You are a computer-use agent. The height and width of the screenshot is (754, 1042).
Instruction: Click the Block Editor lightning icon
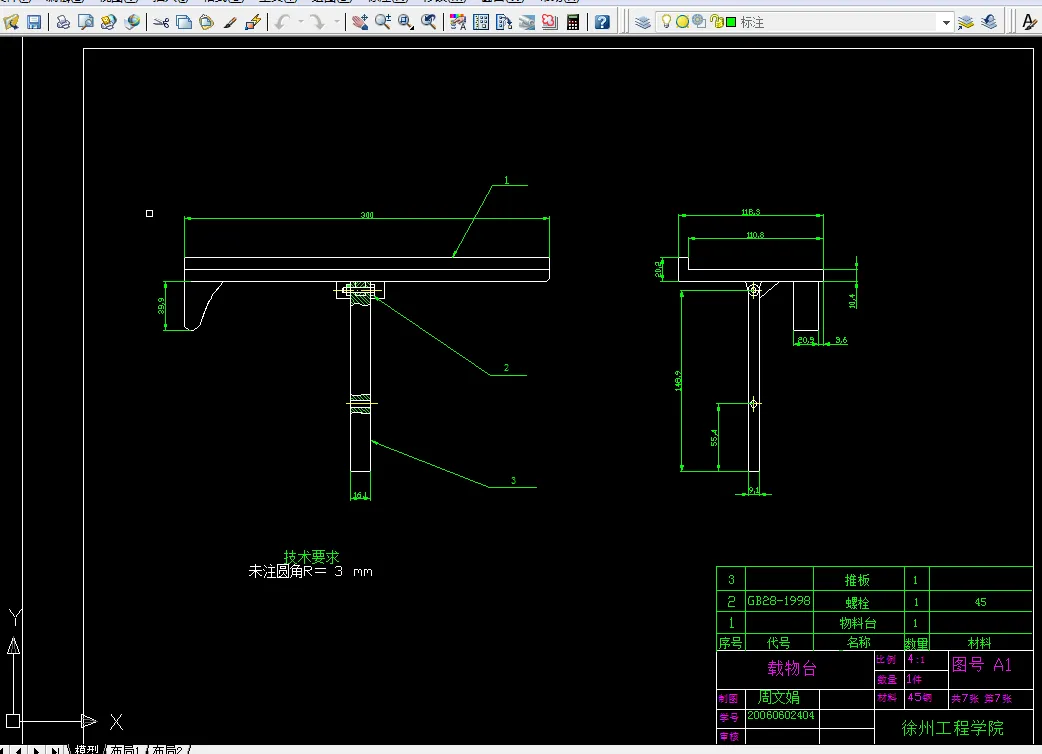253,22
